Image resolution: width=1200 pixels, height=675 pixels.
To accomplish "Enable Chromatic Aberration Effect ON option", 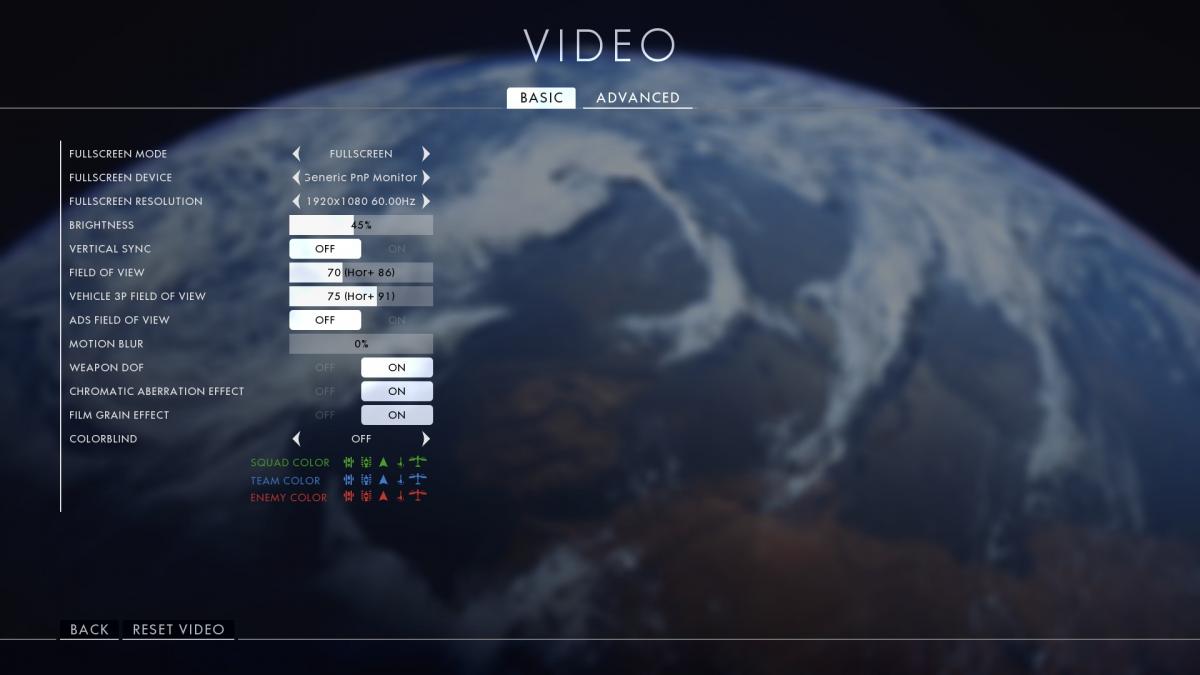I will click(397, 391).
